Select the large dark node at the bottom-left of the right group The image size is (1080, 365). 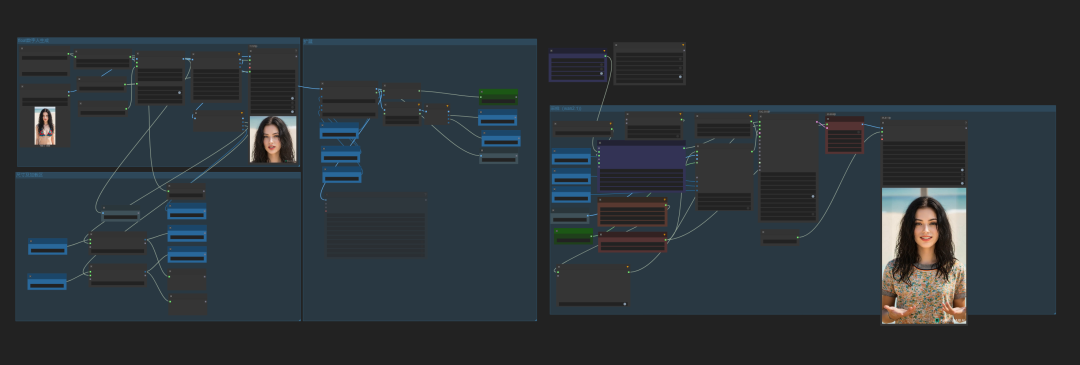(x=593, y=286)
